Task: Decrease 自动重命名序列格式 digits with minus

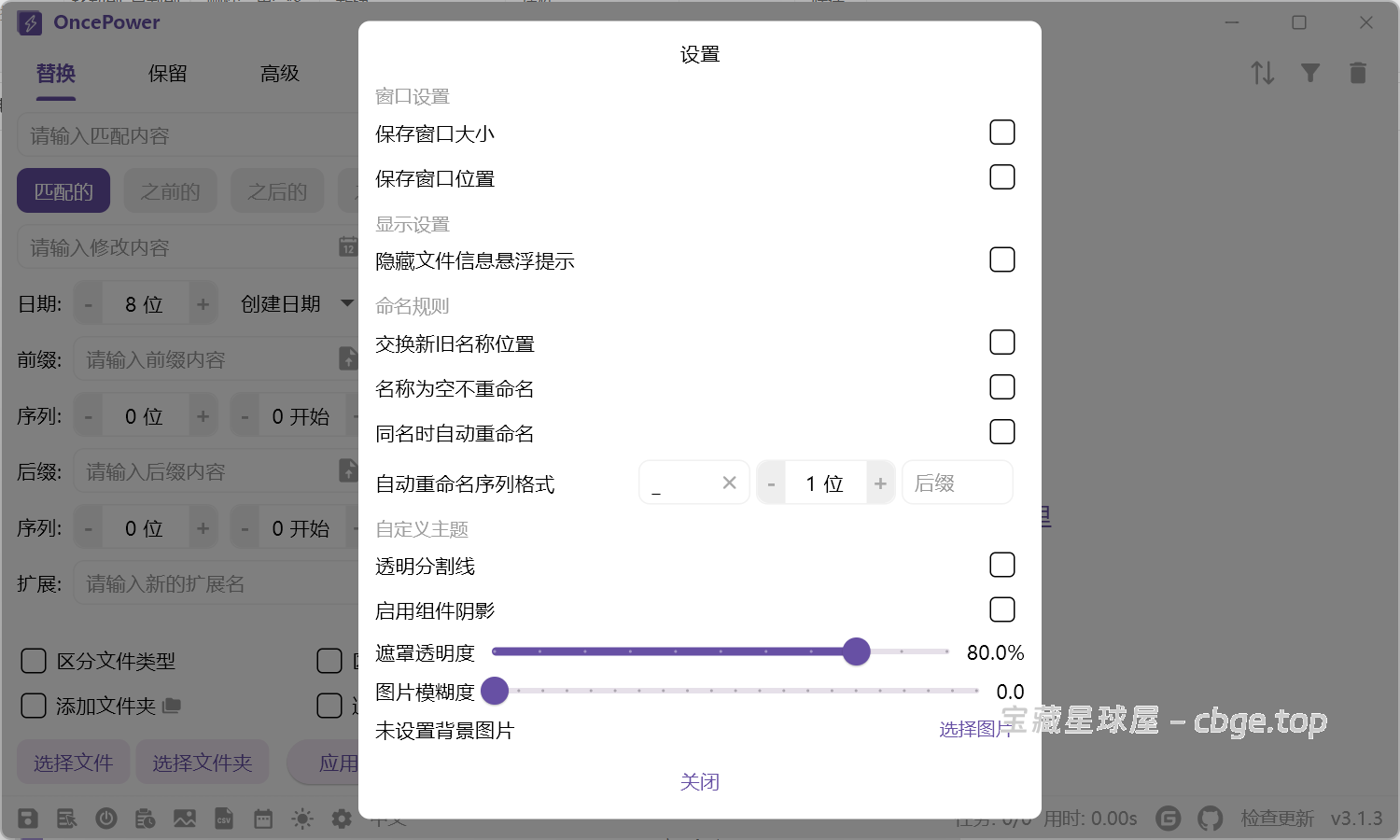Action: (x=771, y=483)
